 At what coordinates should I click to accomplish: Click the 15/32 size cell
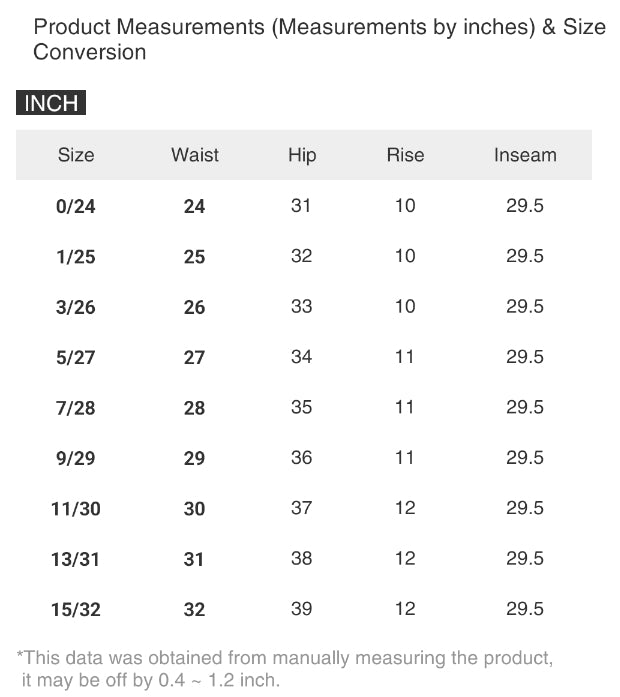(x=76, y=610)
